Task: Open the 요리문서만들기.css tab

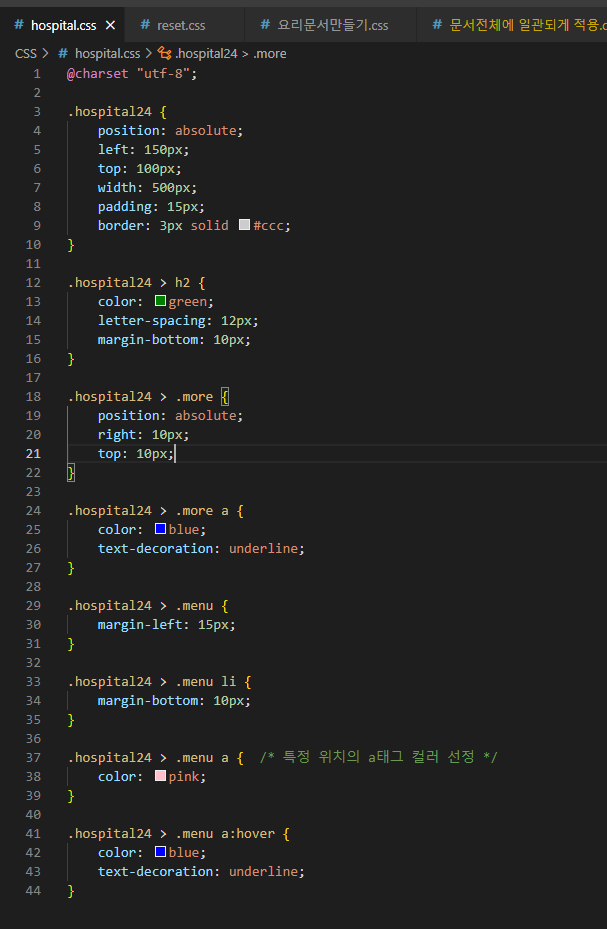Action: (325, 25)
